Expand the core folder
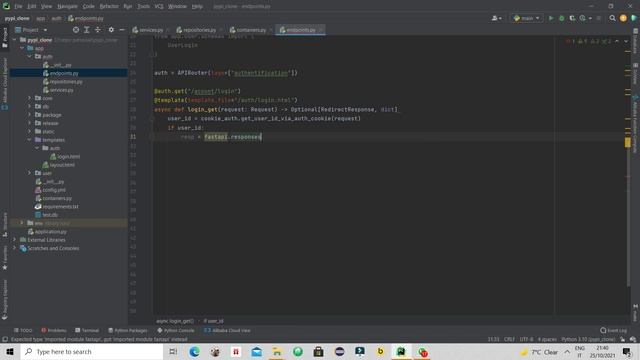The height and width of the screenshot is (360, 640). [29, 98]
